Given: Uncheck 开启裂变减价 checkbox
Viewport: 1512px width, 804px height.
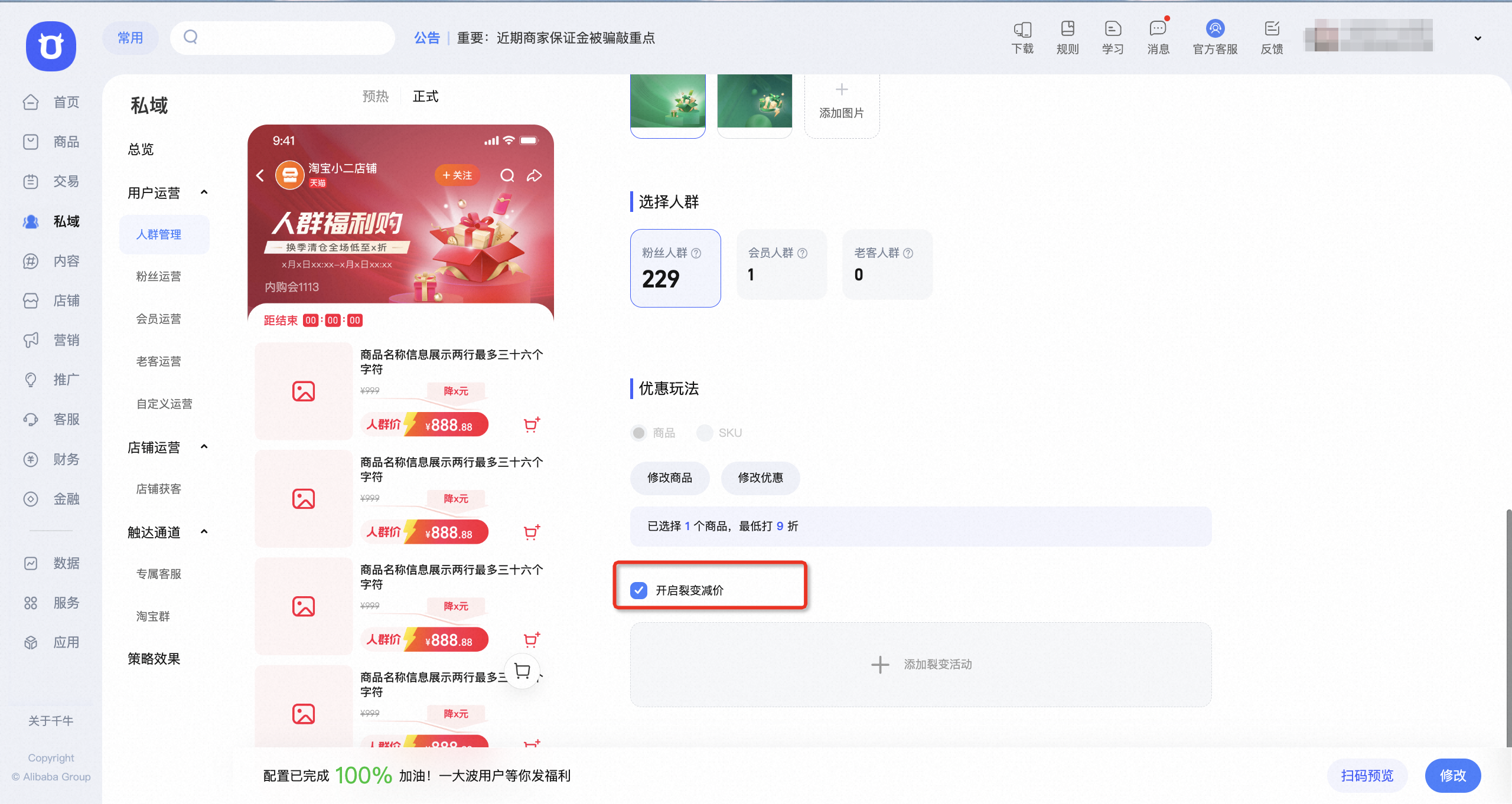Looking at the screenshot, I should (x=638, y=590).
